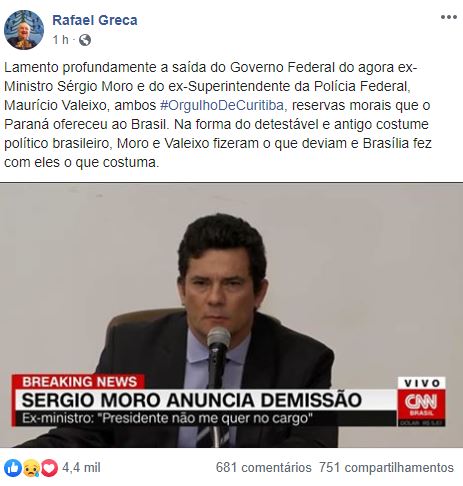Click Rafael Greca's profile picture
463x486 pixels.
pos(24,30)
